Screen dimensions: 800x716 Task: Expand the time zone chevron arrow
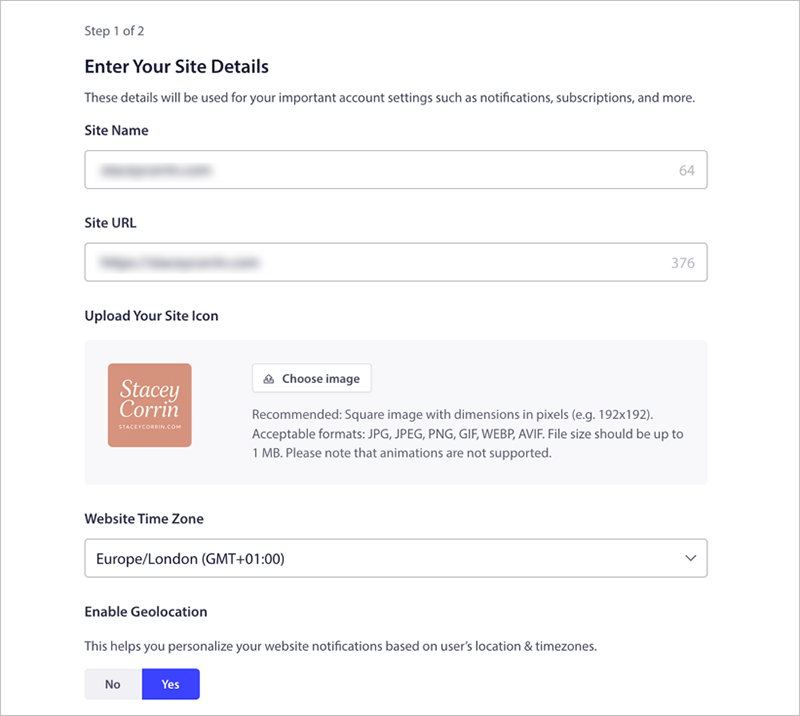point(690,559)
